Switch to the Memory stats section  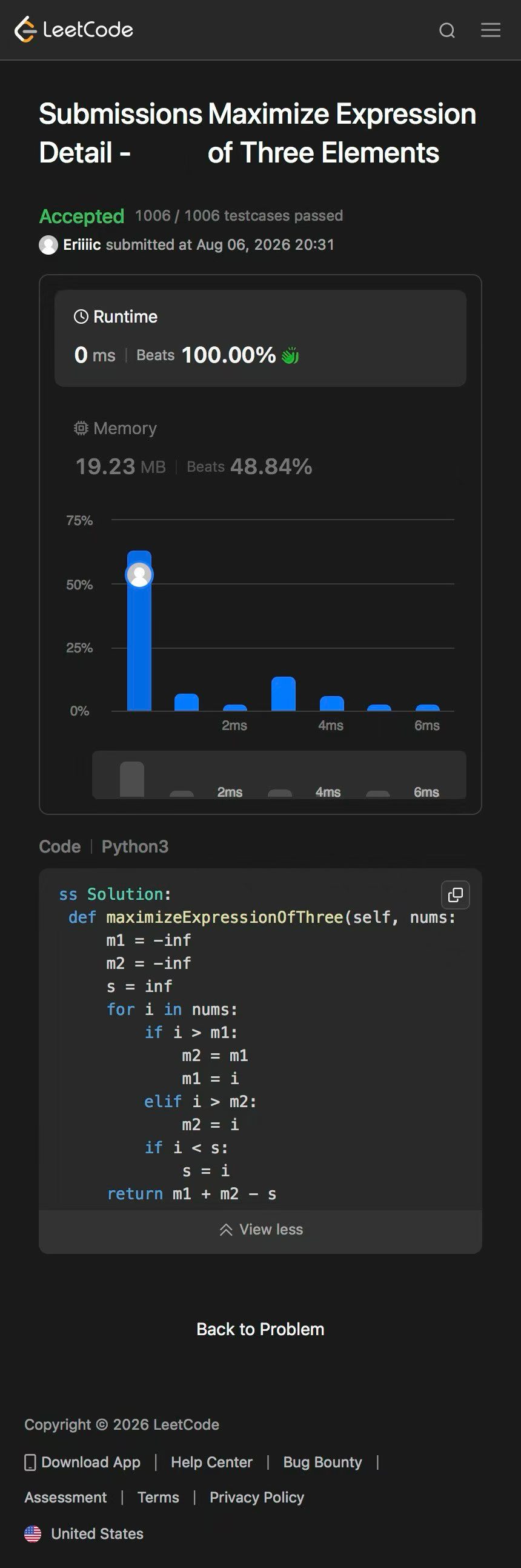260,448
